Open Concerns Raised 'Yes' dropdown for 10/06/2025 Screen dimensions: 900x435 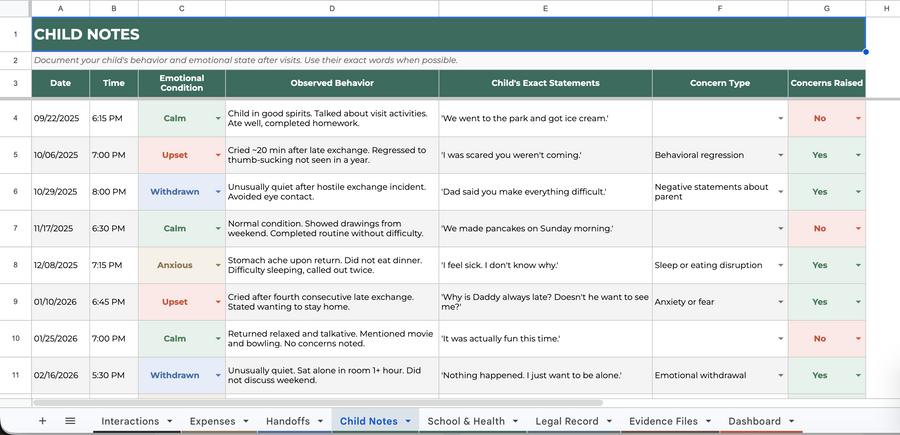pos(858,155)
